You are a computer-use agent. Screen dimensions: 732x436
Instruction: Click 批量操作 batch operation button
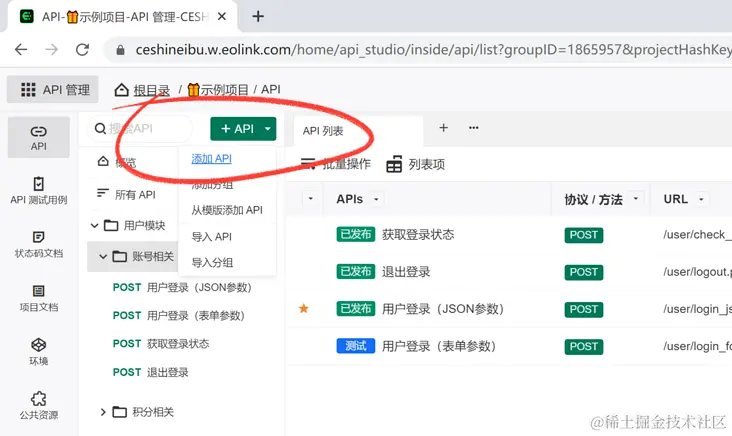(x=335, y=164)
